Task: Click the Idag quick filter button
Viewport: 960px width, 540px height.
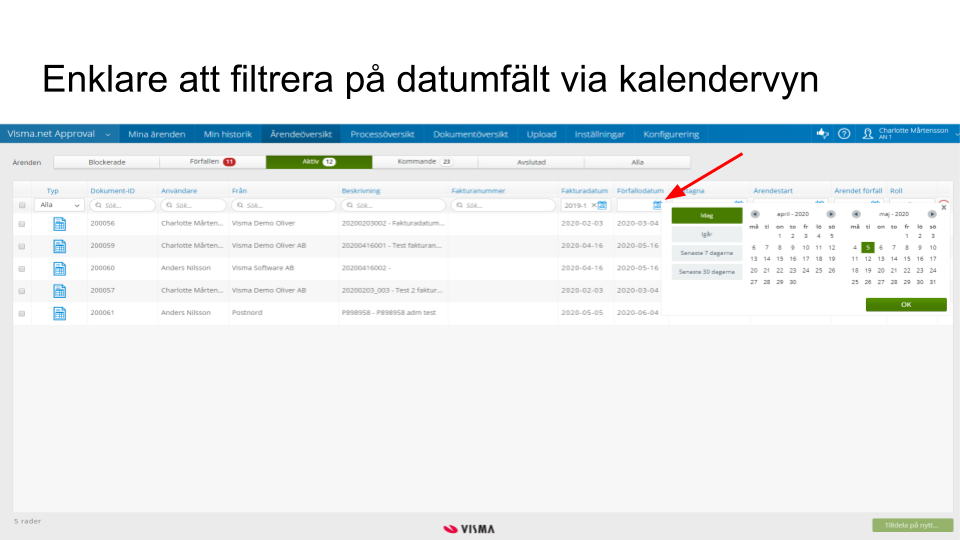Action: (x=707, y=216)
